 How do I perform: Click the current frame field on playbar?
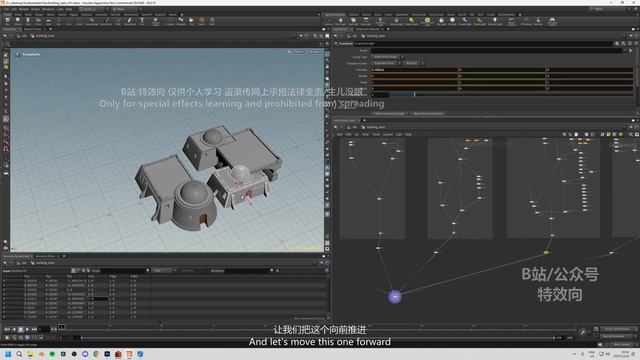43,329
